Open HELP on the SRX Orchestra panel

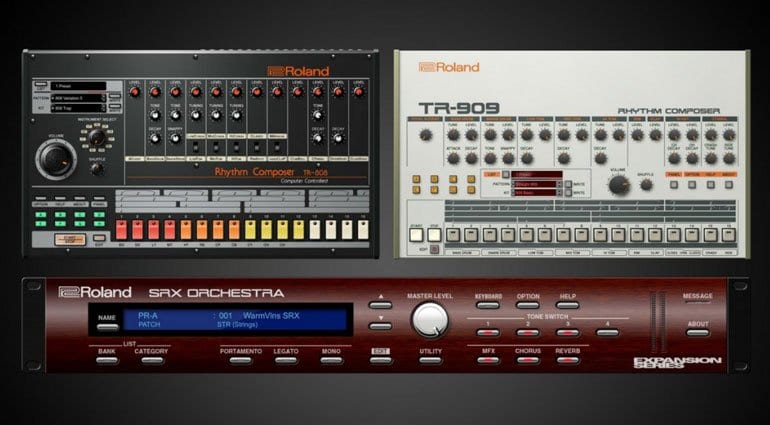point(568,305)
